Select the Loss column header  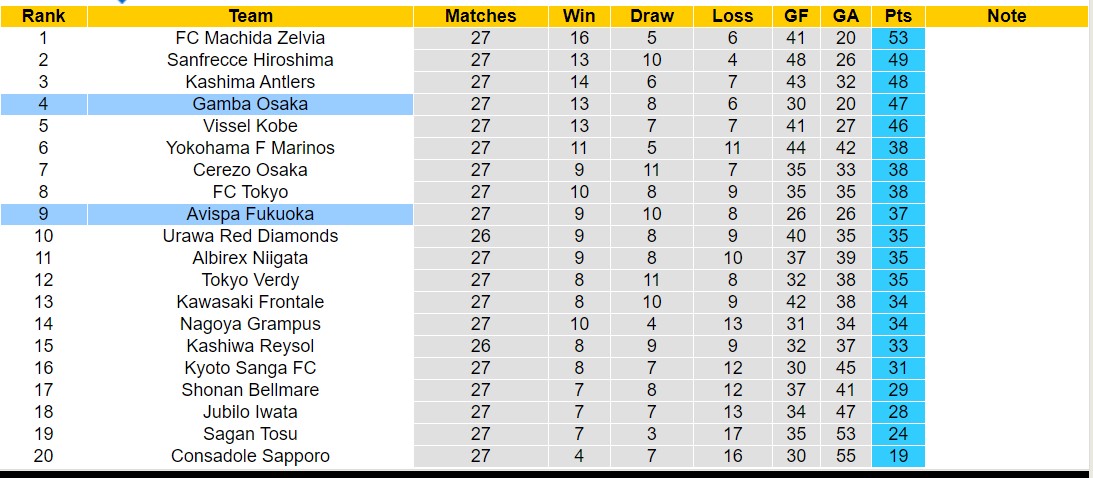[732, 16]
